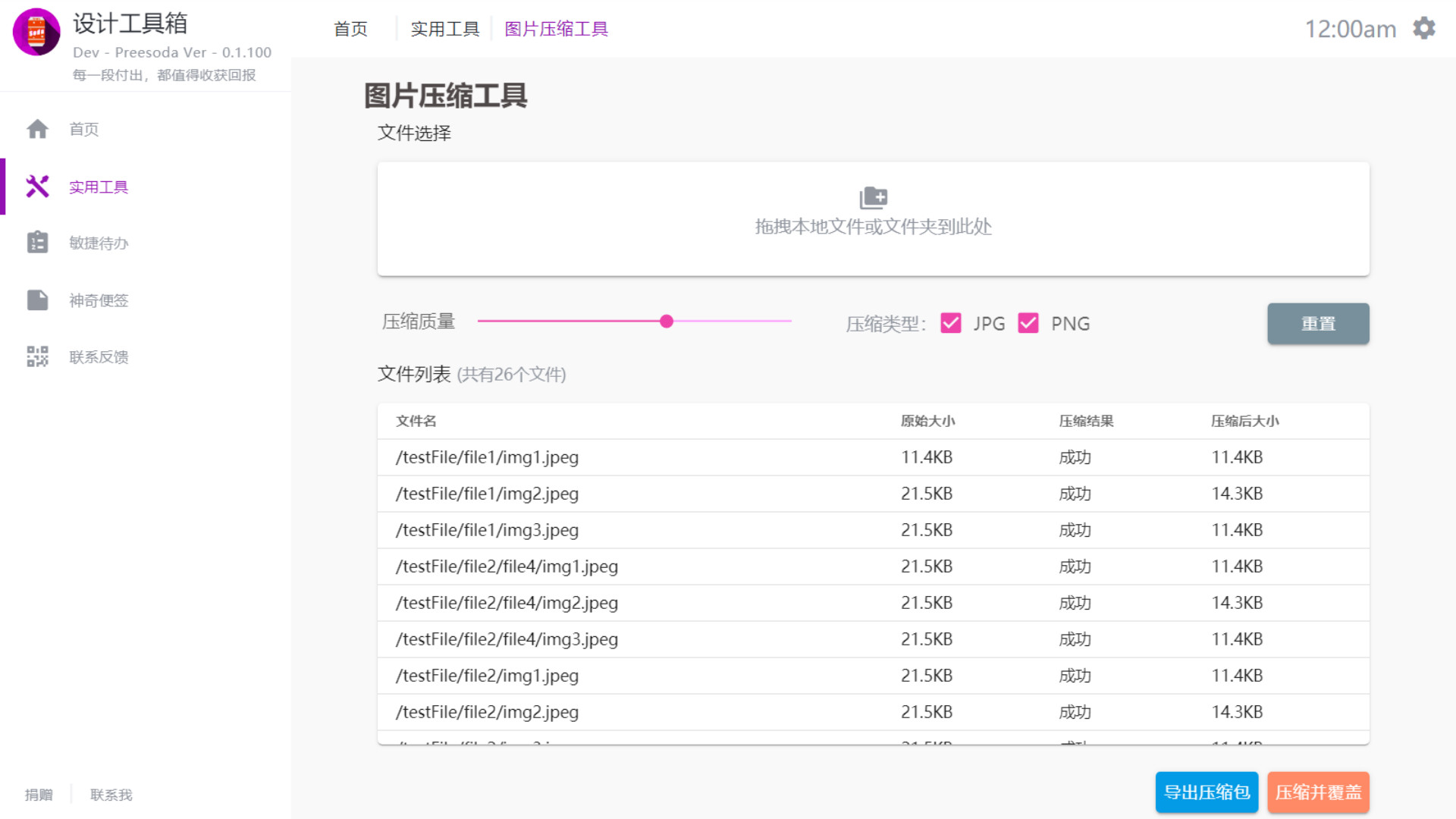Open the 捐赠 donate link
Viewport: 1456px width, 819px height.
pyautogui.click(x=39, y=794)
